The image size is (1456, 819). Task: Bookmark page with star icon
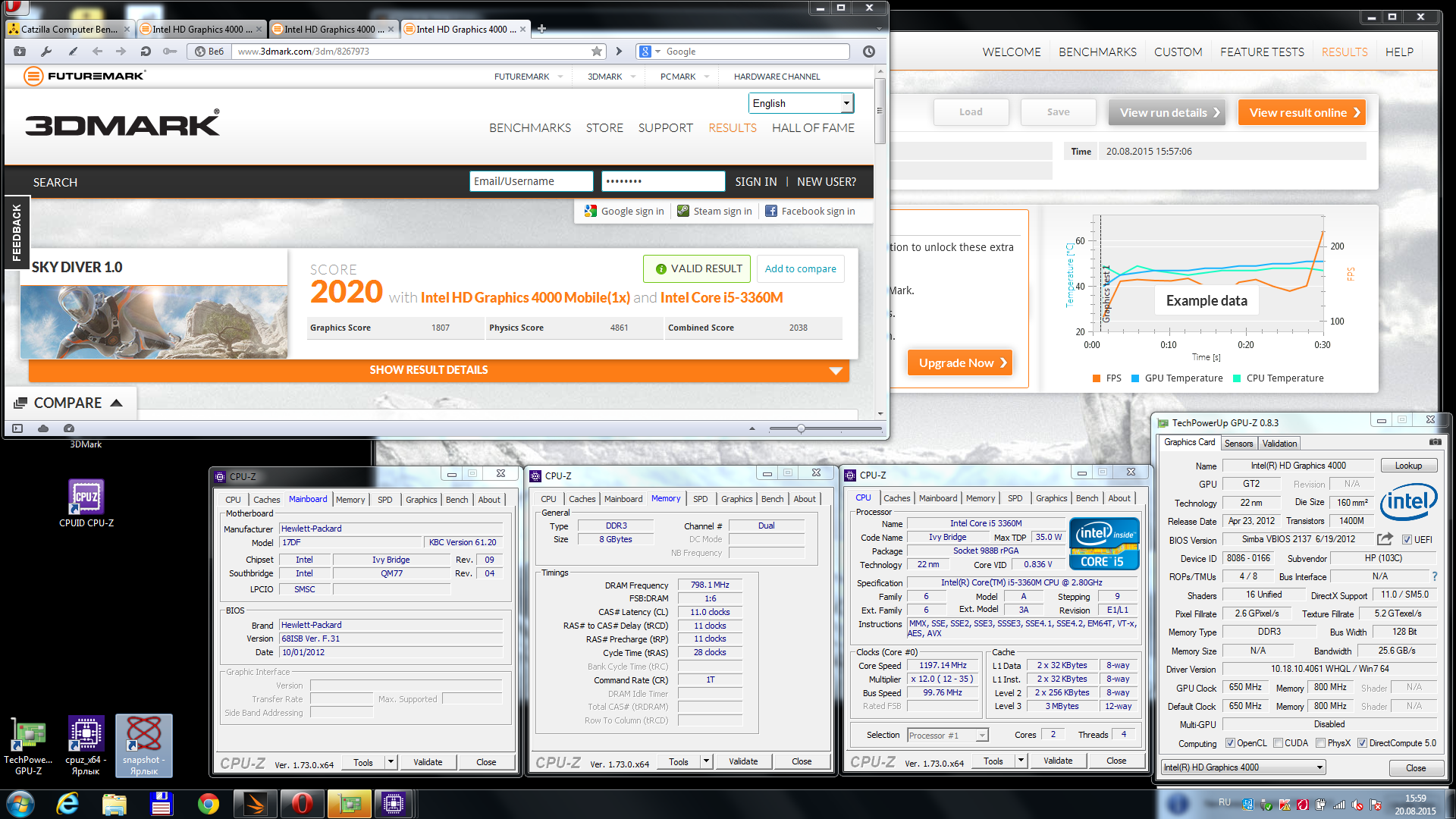pyautogui.click(x=597, y=52)
